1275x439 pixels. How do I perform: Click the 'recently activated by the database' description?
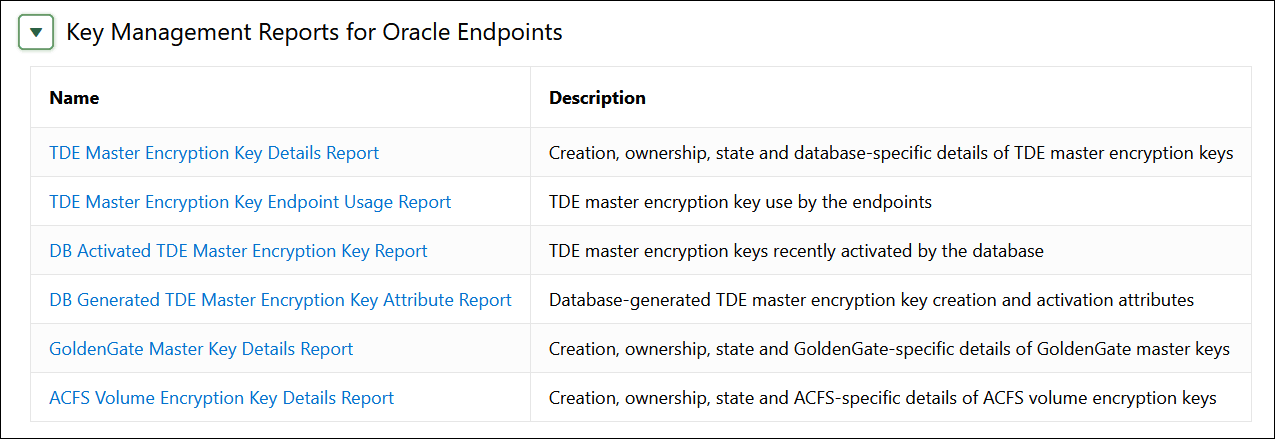(796, 251)
